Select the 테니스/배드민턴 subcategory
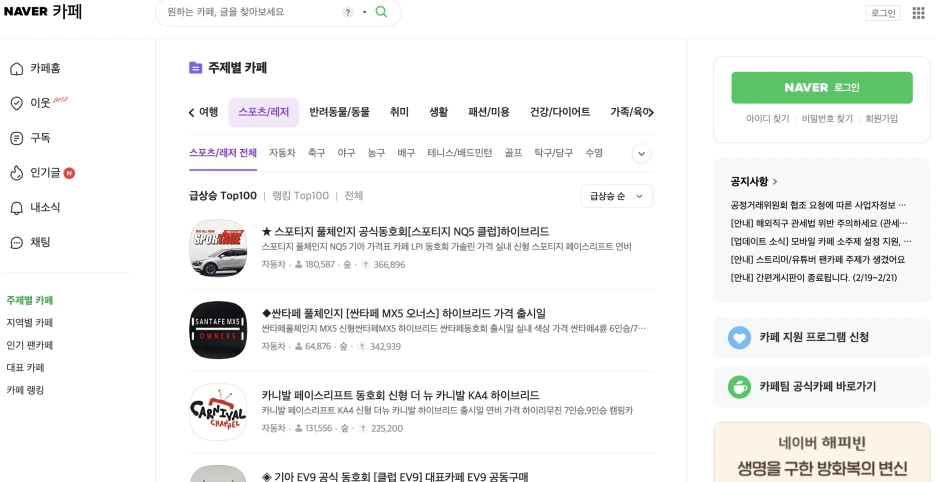Screen dimensions: 936x482 [460, 153]
